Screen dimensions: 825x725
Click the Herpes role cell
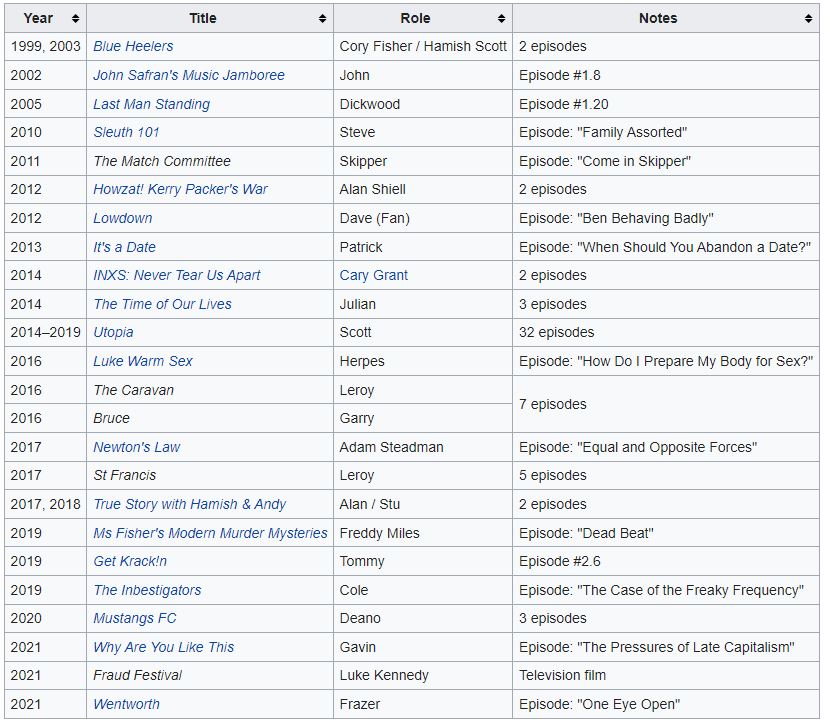point(423,361)
